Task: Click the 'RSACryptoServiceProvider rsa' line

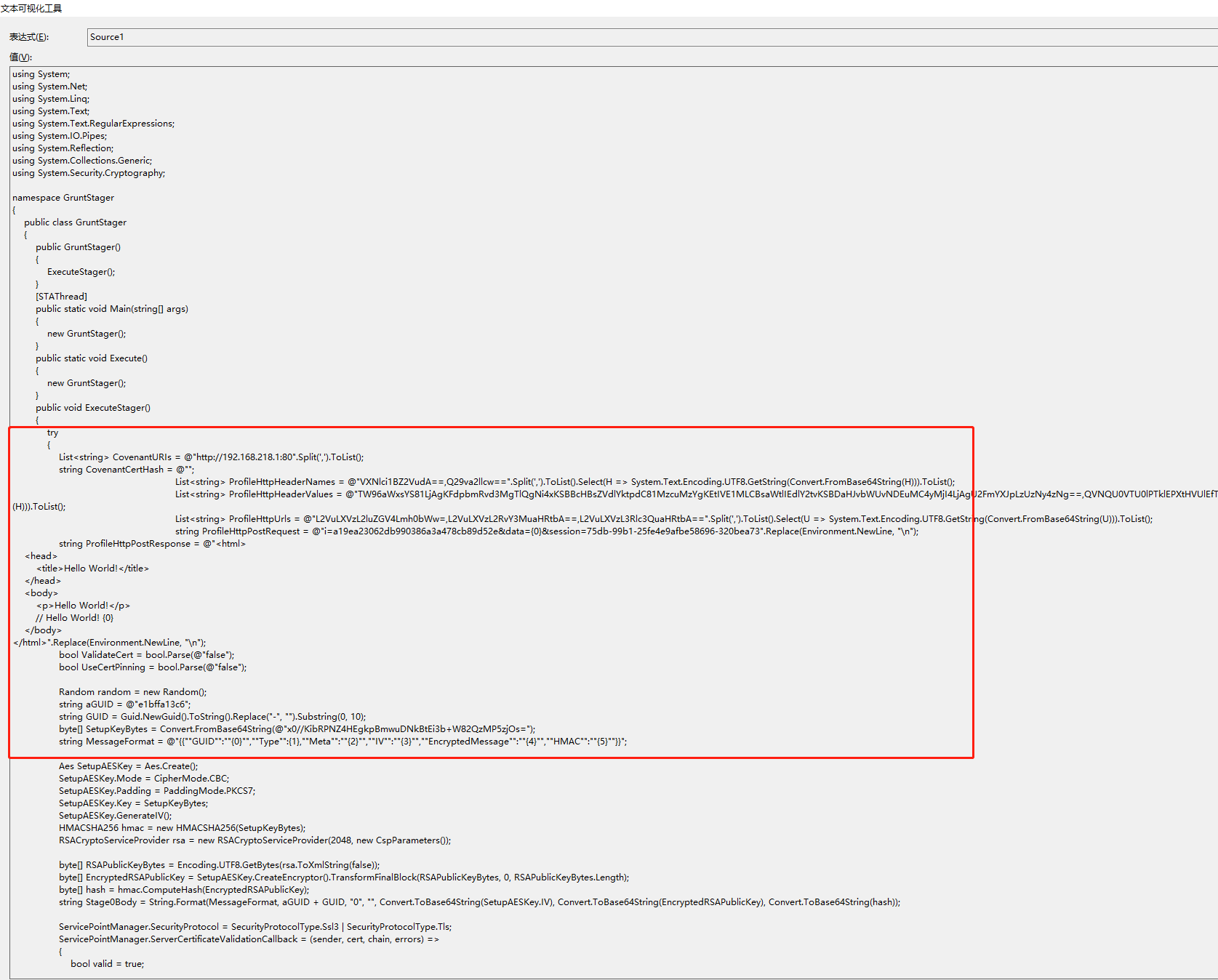Action: coord(255,840)
